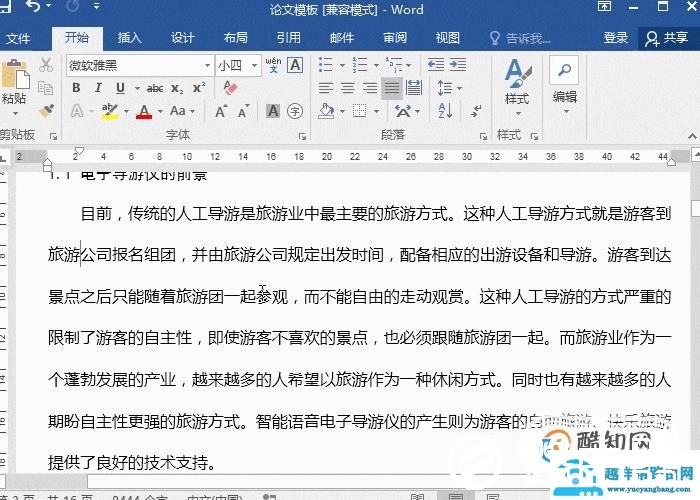Image resolution: width=700 pixels, height=500 pixels.
Task: Switch to the Mailings tab
Action: pyautogui.click(x=342, y=38)
